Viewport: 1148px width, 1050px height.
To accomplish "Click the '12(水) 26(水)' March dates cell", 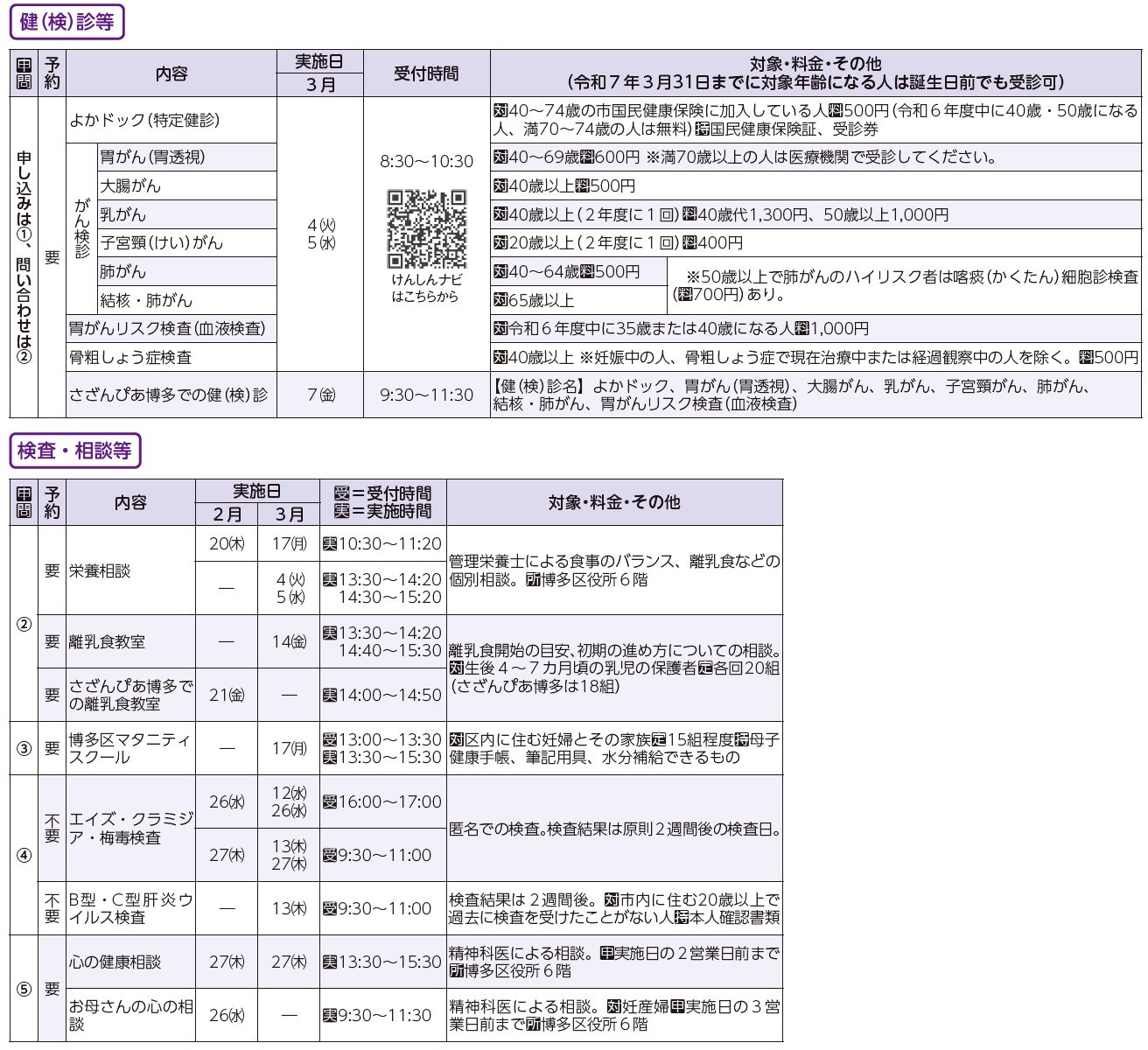I will 290,801.
